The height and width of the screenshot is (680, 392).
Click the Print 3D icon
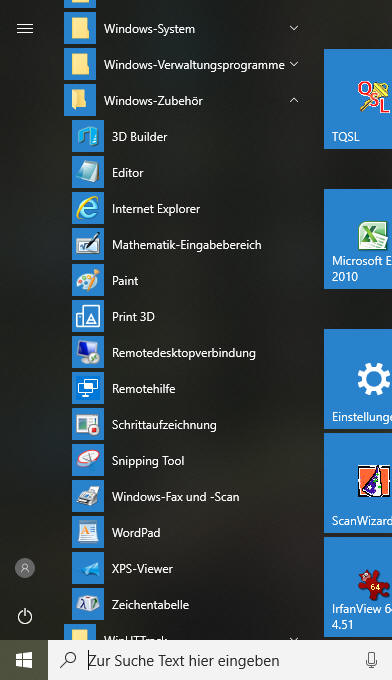[x=88, y=317]
